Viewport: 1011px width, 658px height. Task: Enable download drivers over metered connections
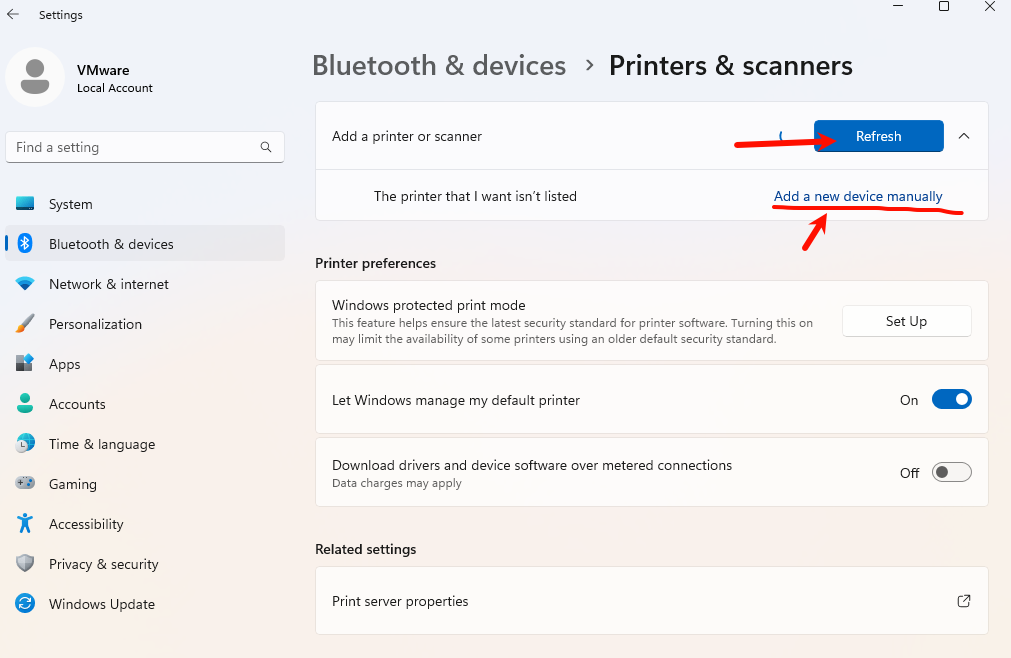pyautogui.click(x=951, y=473)
